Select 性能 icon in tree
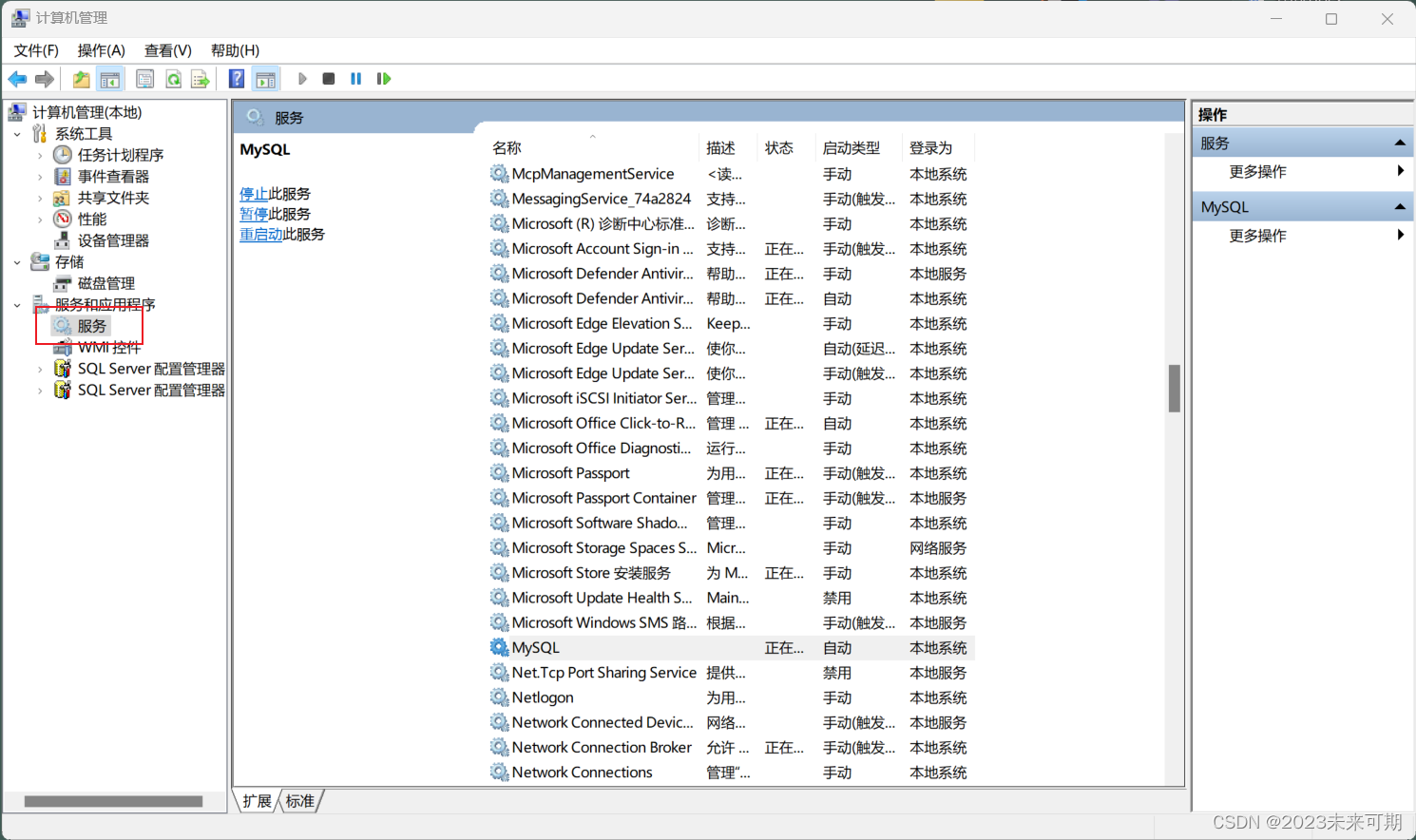This screenshot has width=1416, height=840. tap(63, 219)
